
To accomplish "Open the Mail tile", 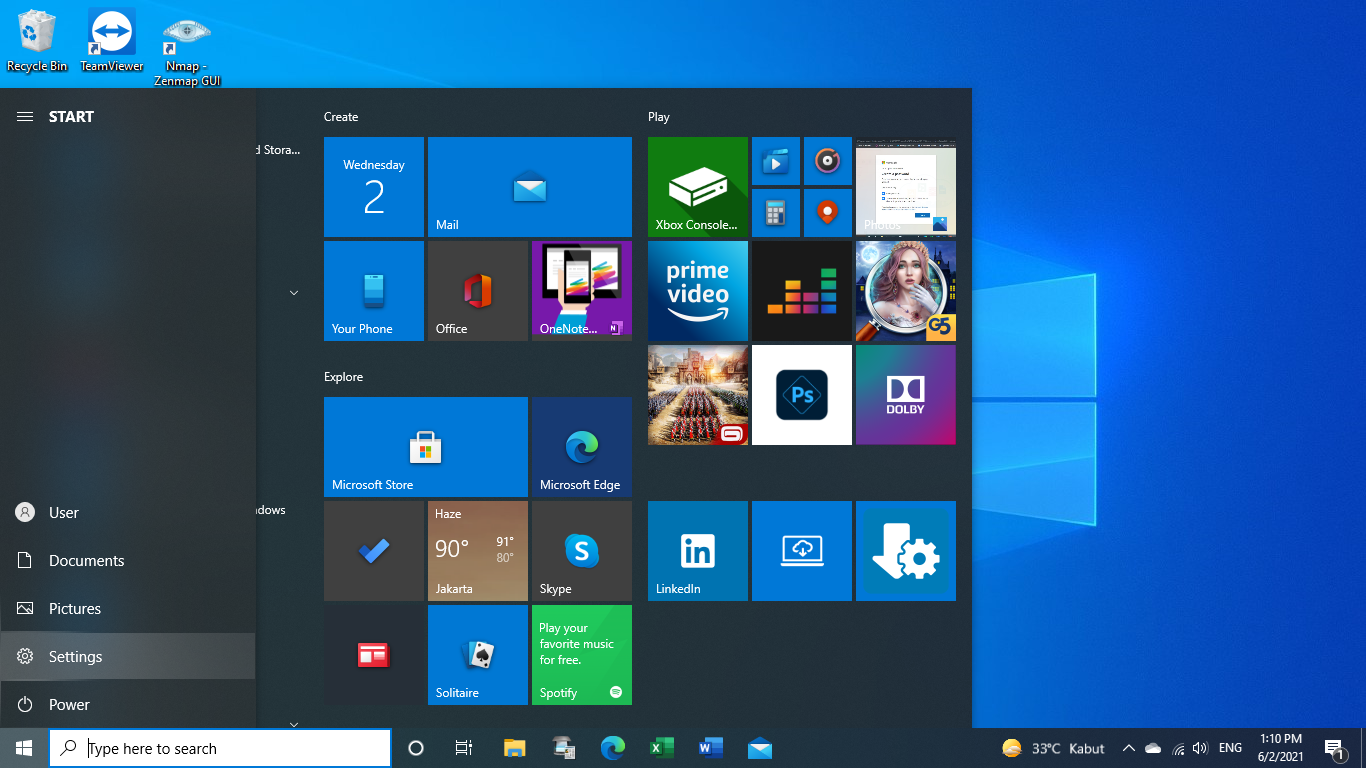I will coord(529,187).
